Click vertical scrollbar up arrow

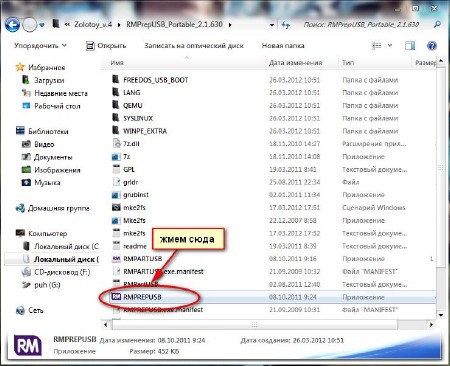click(441, 61)
